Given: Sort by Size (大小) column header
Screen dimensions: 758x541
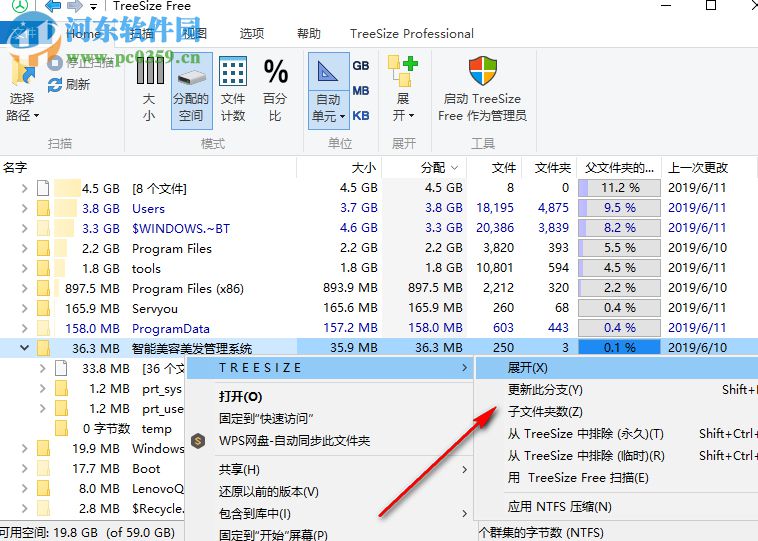Looking at the screenshot, I should [339, 168].
